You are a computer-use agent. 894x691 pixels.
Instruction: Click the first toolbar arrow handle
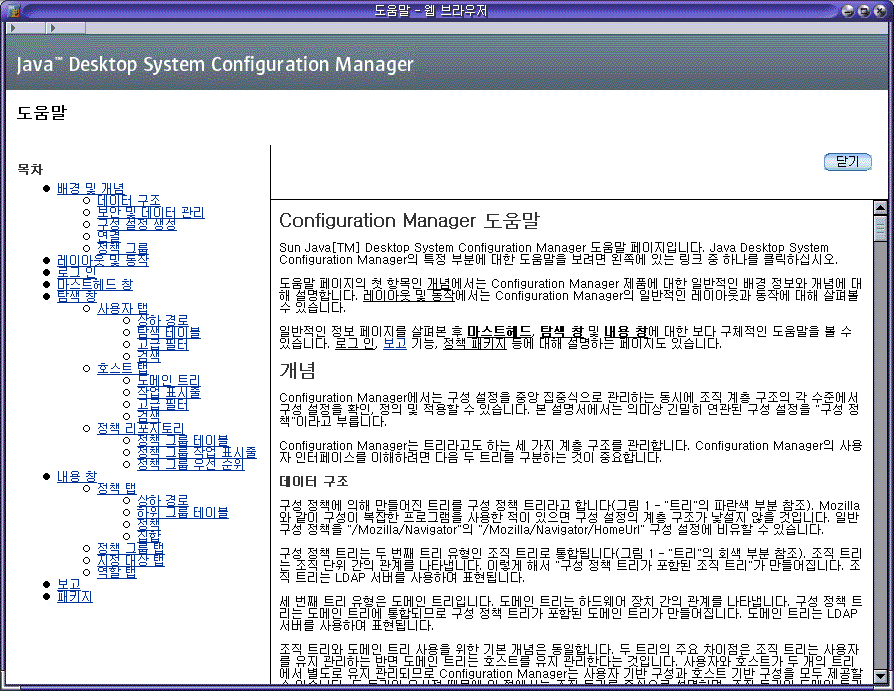coord(13,27)
